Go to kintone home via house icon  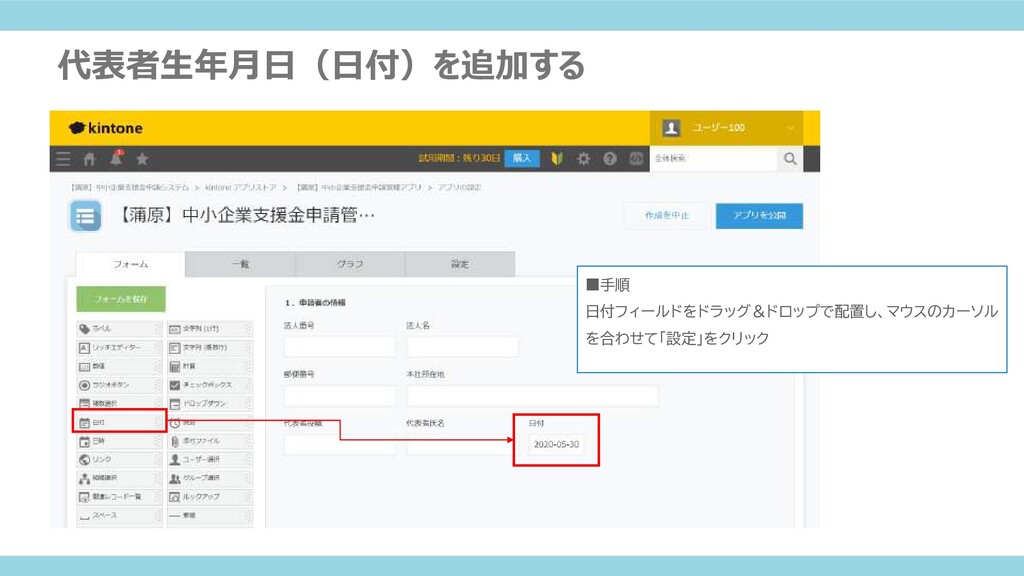89,159
